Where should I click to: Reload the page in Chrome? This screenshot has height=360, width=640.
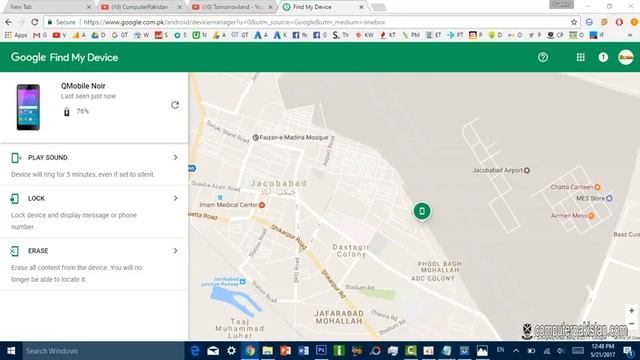tap(35, 22)
